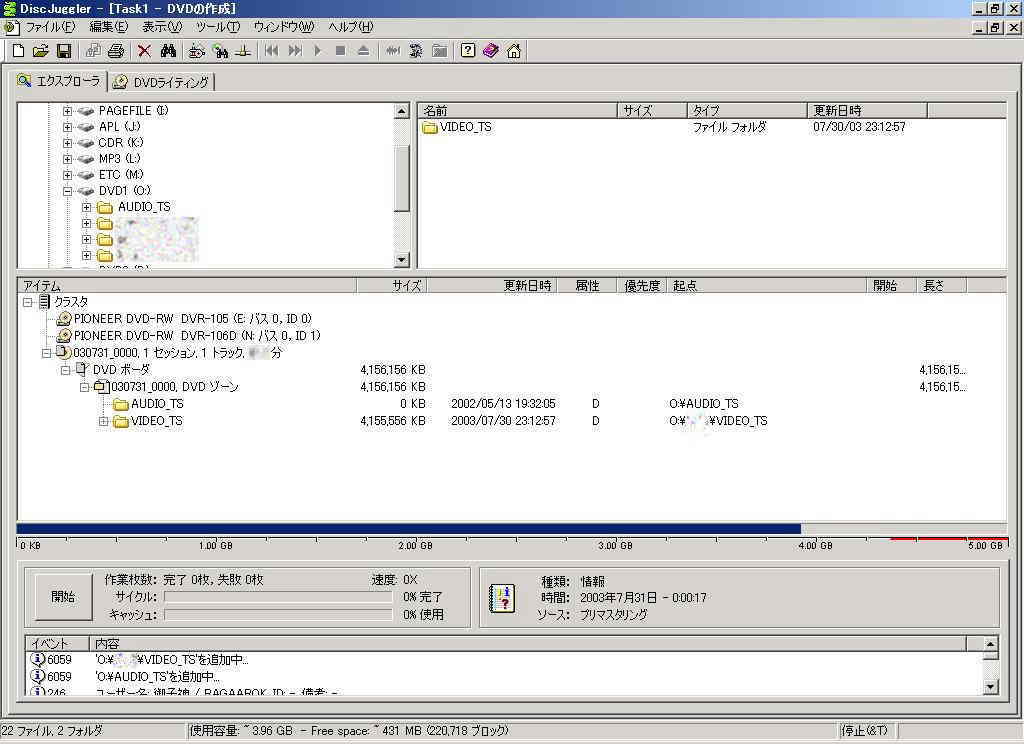Sort file list by サイズ column header
Image resolution: width=1024 pixels, height=744 pixels.
pyautogui.click(x=652, y=110)
